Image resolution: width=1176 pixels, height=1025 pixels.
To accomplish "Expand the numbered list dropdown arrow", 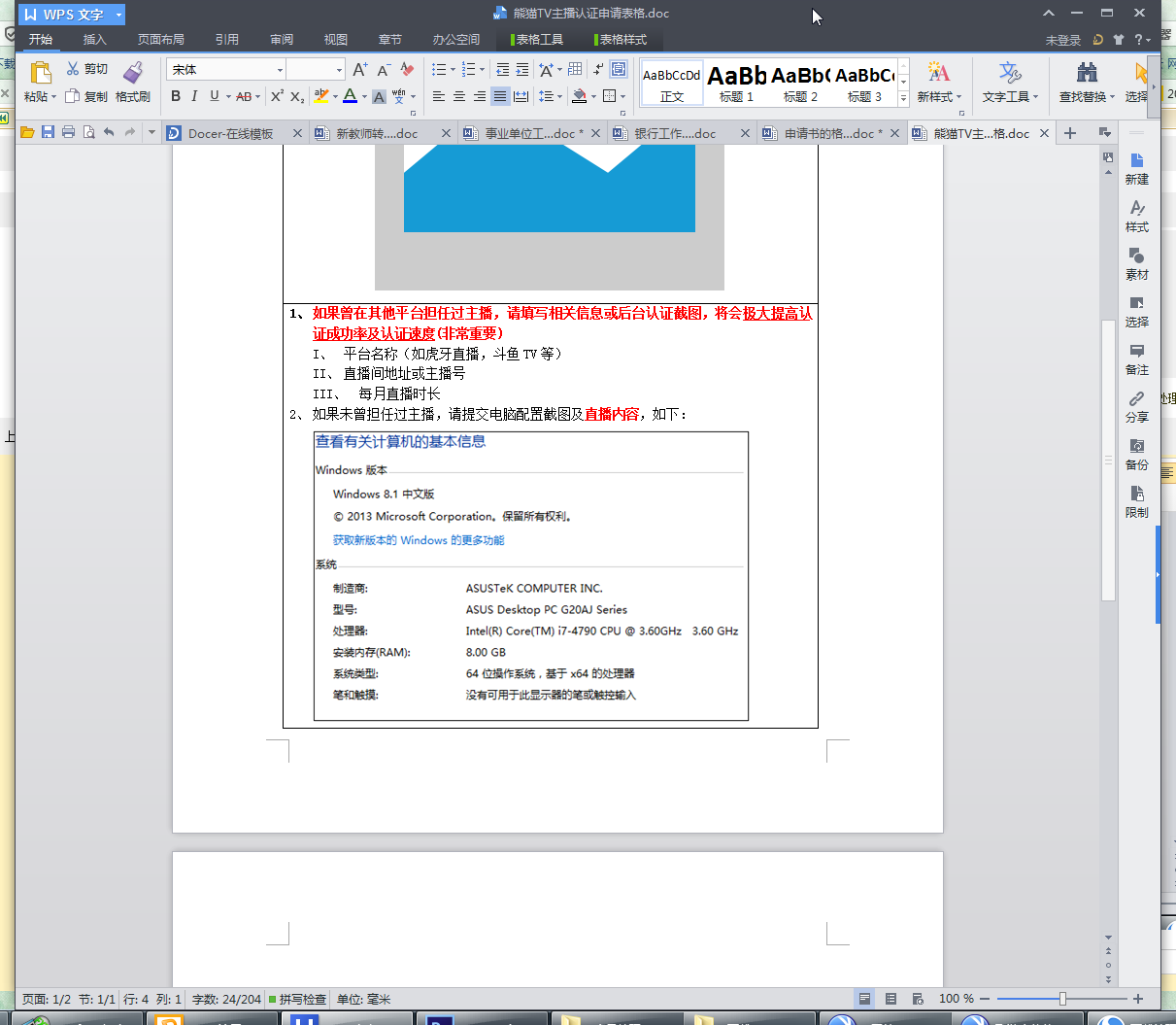I will pos(482,70).
